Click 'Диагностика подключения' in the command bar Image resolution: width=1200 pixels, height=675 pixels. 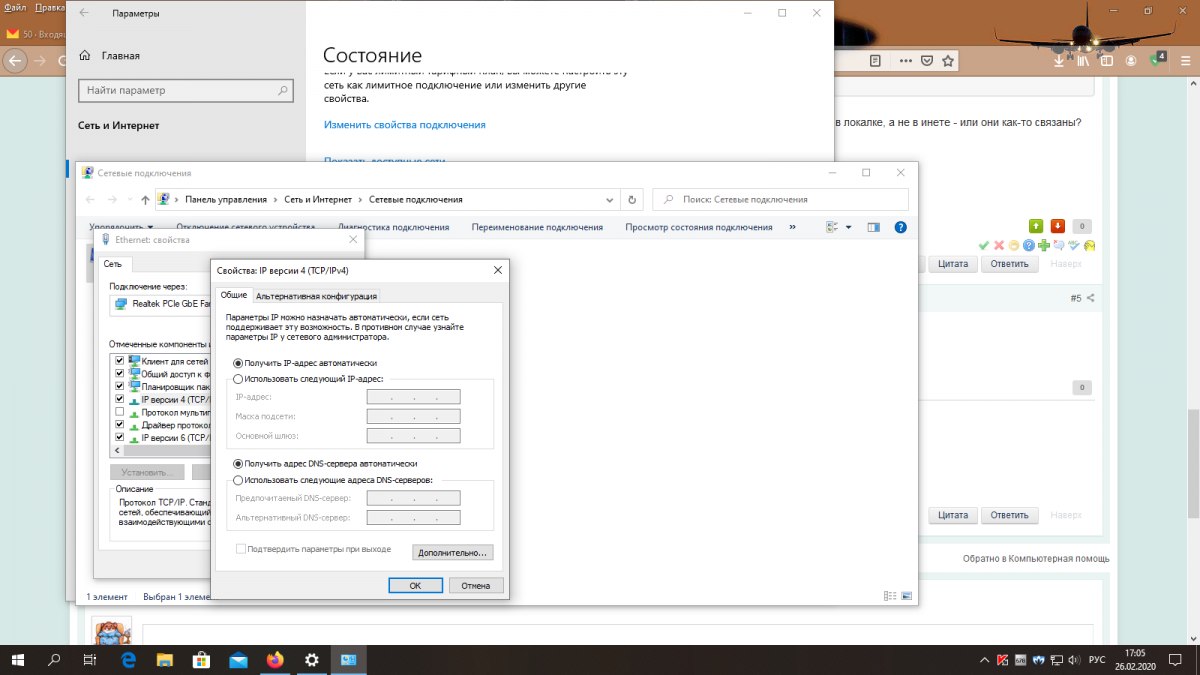(394, 227)
